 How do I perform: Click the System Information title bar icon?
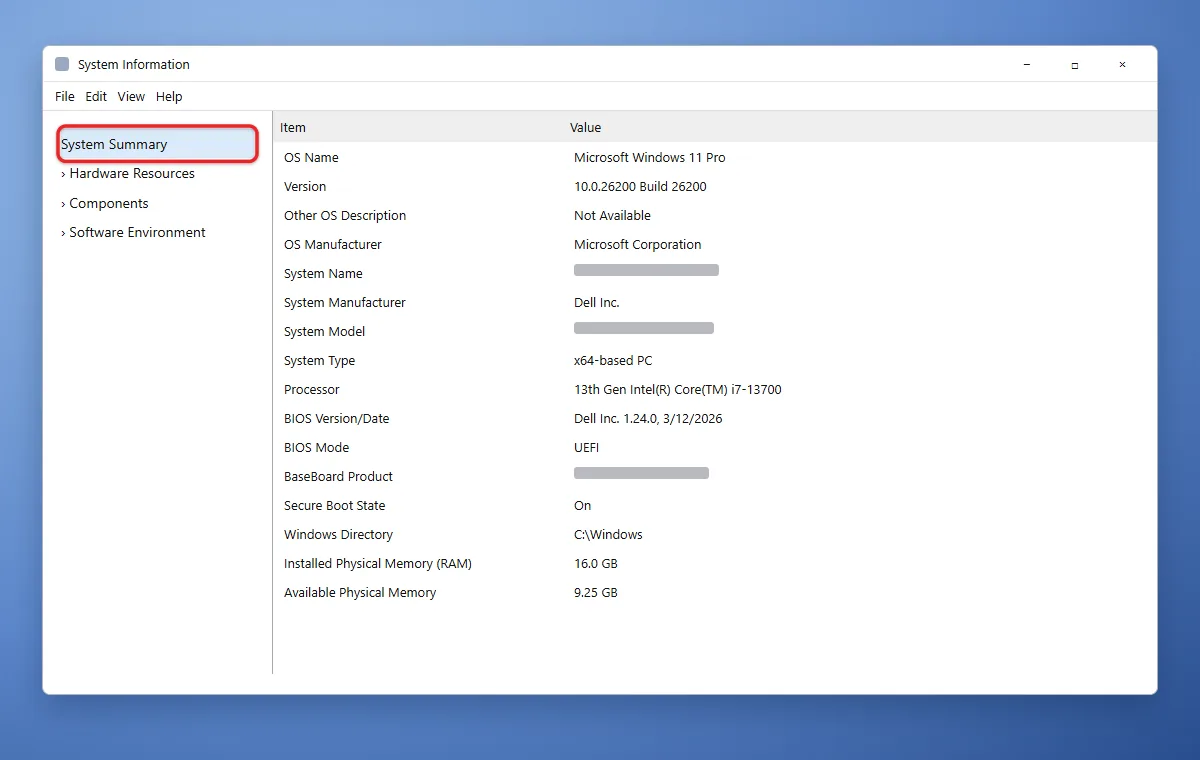62,64
